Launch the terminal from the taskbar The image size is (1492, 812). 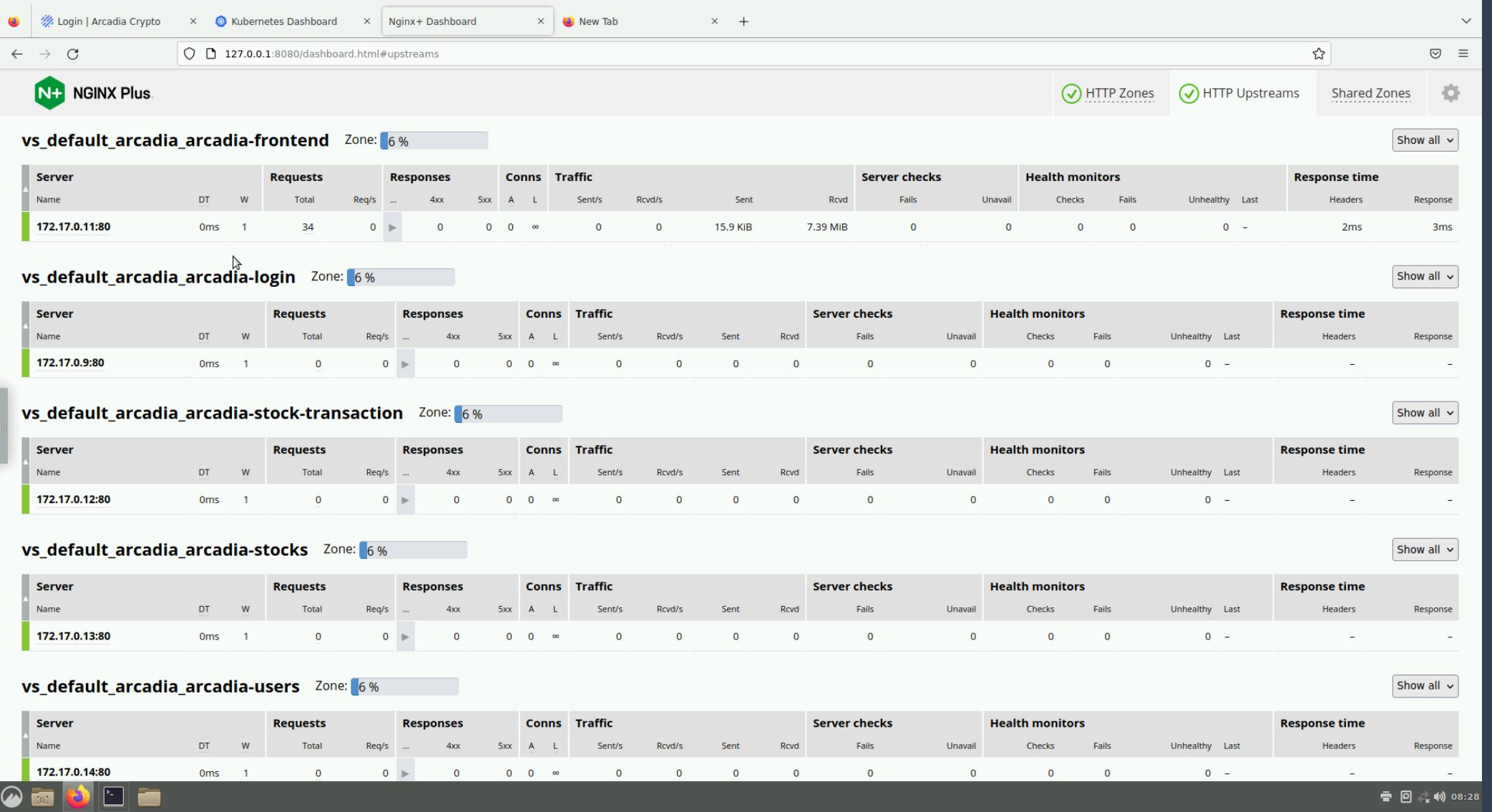113,796
